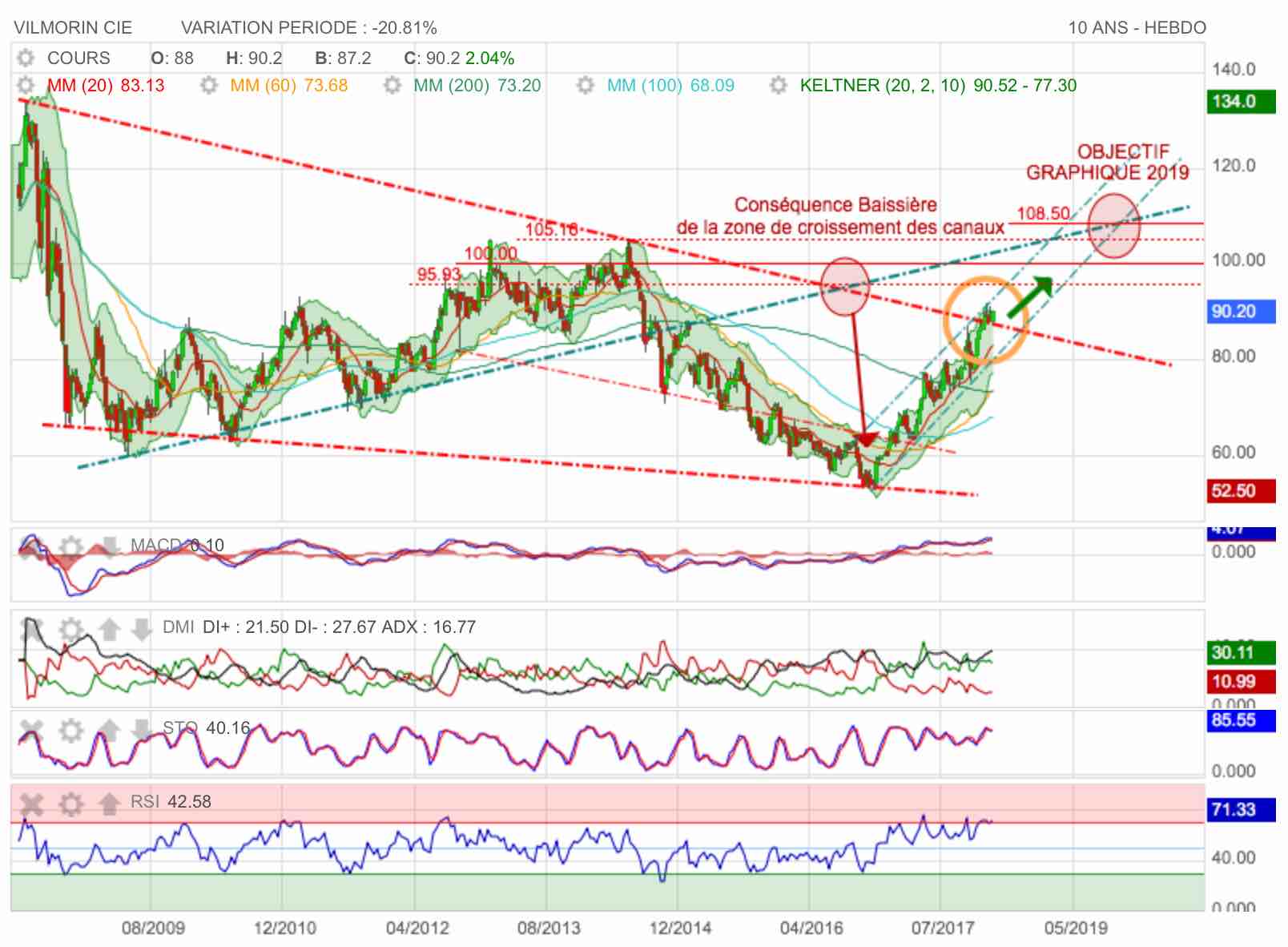Click the low value B: 87.2

coord(343,58)
